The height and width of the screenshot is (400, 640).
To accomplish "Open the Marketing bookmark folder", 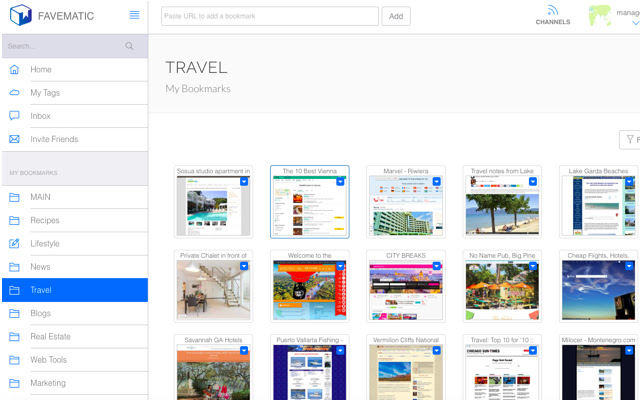I will 75,383.
